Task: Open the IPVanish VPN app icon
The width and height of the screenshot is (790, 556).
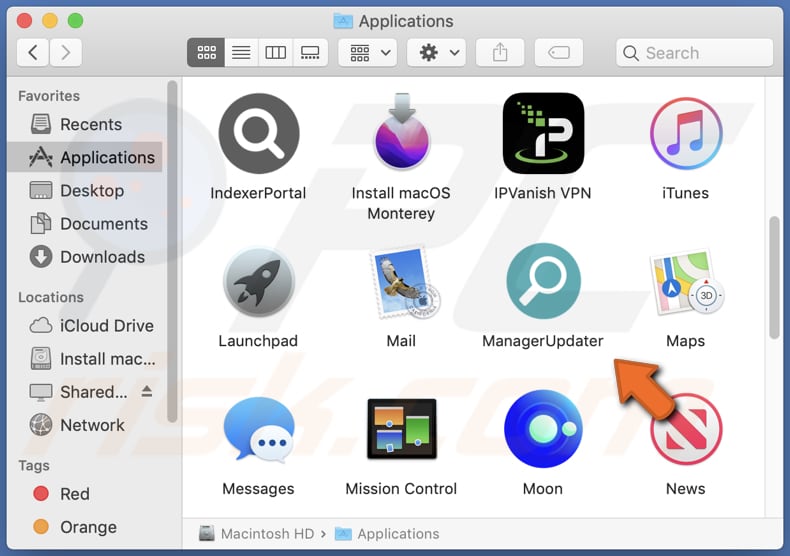Action: click(543, 133)
